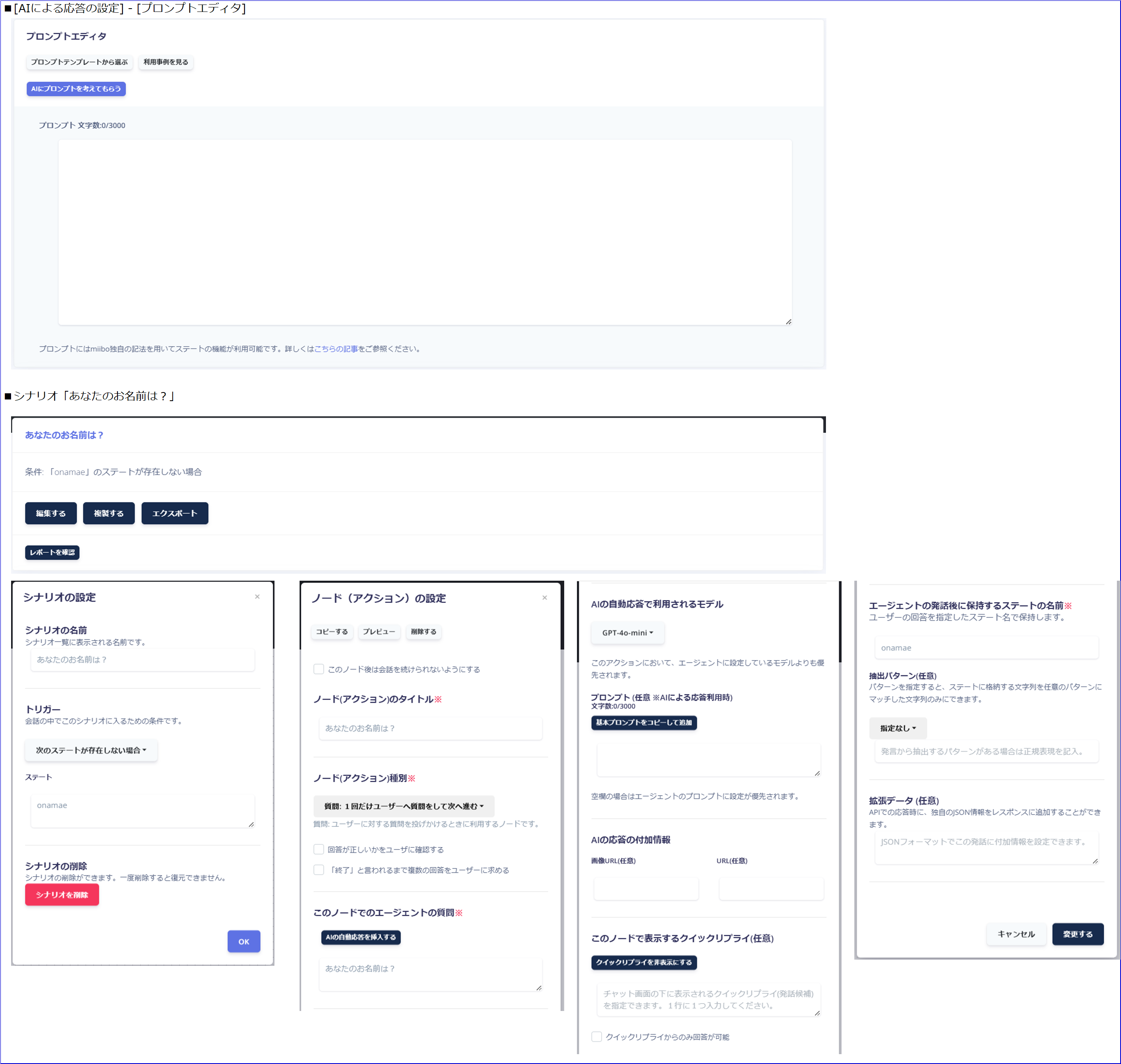1121x1064 pixels.
Task: Click レポートを確認 button
Action: [x=52, y=552]
